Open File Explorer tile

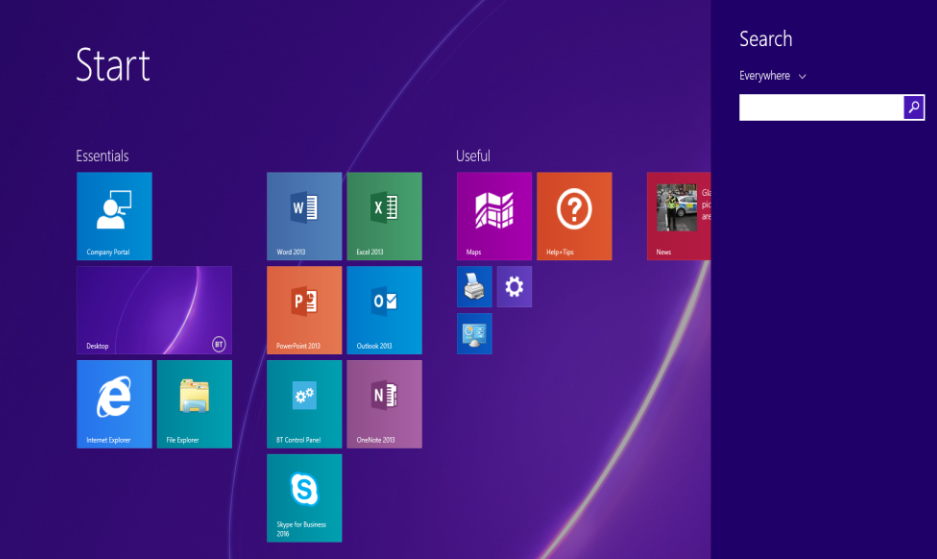point(194,404)
